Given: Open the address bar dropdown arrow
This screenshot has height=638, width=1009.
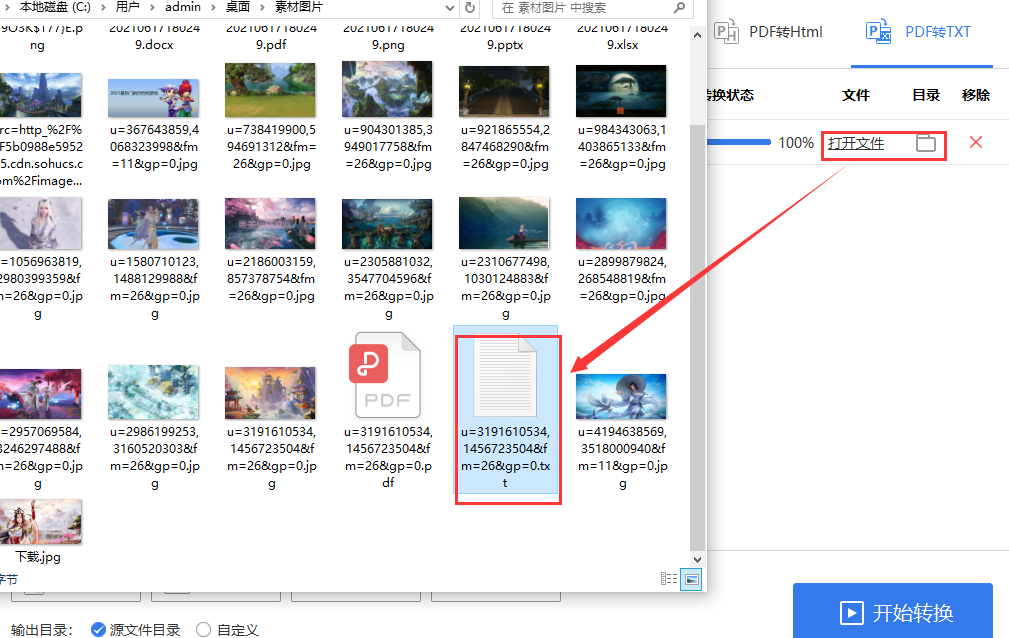Looking at the screenshot, I should pyautogui.click(x=449, y=8).
